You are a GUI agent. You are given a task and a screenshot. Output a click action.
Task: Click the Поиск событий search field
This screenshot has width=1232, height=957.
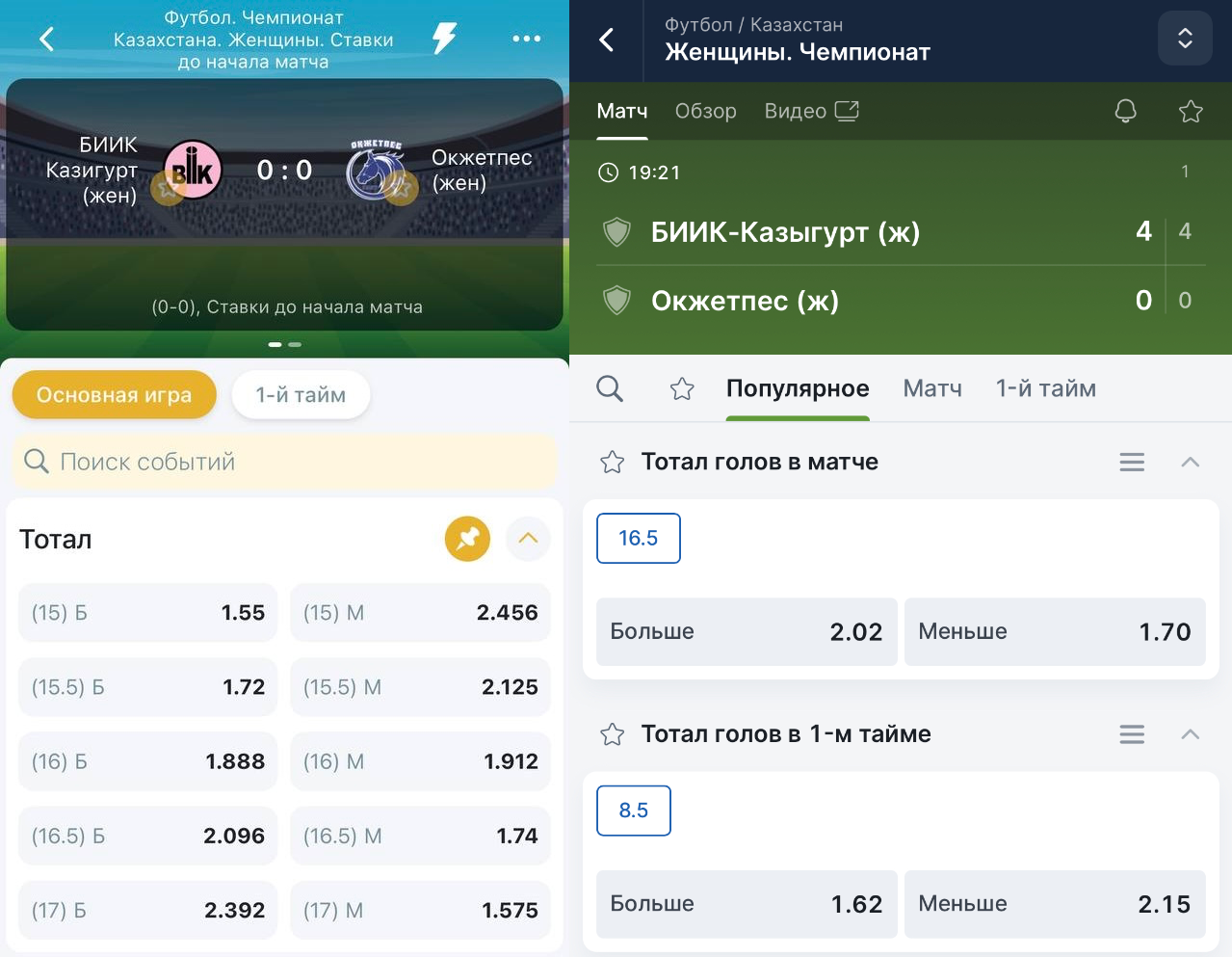[x=284, y=462]
